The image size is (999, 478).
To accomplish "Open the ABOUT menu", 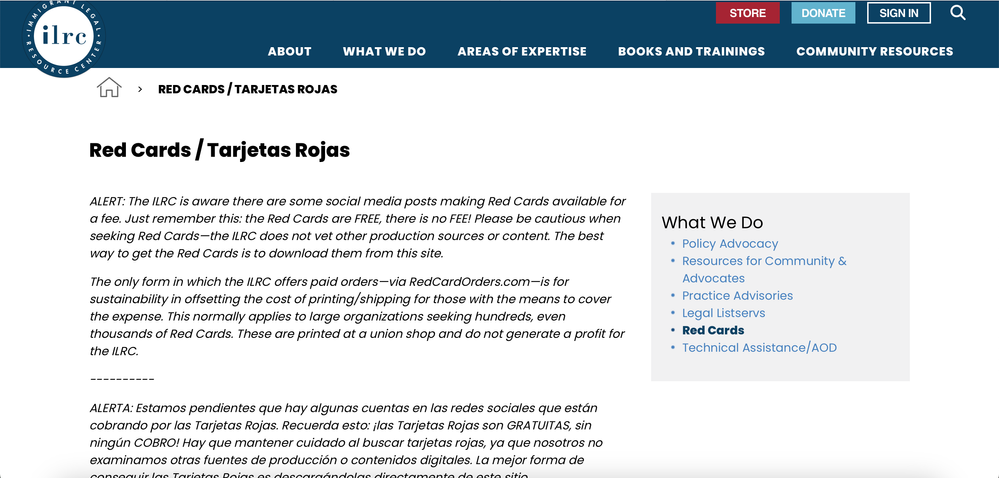I will (289, 51).
